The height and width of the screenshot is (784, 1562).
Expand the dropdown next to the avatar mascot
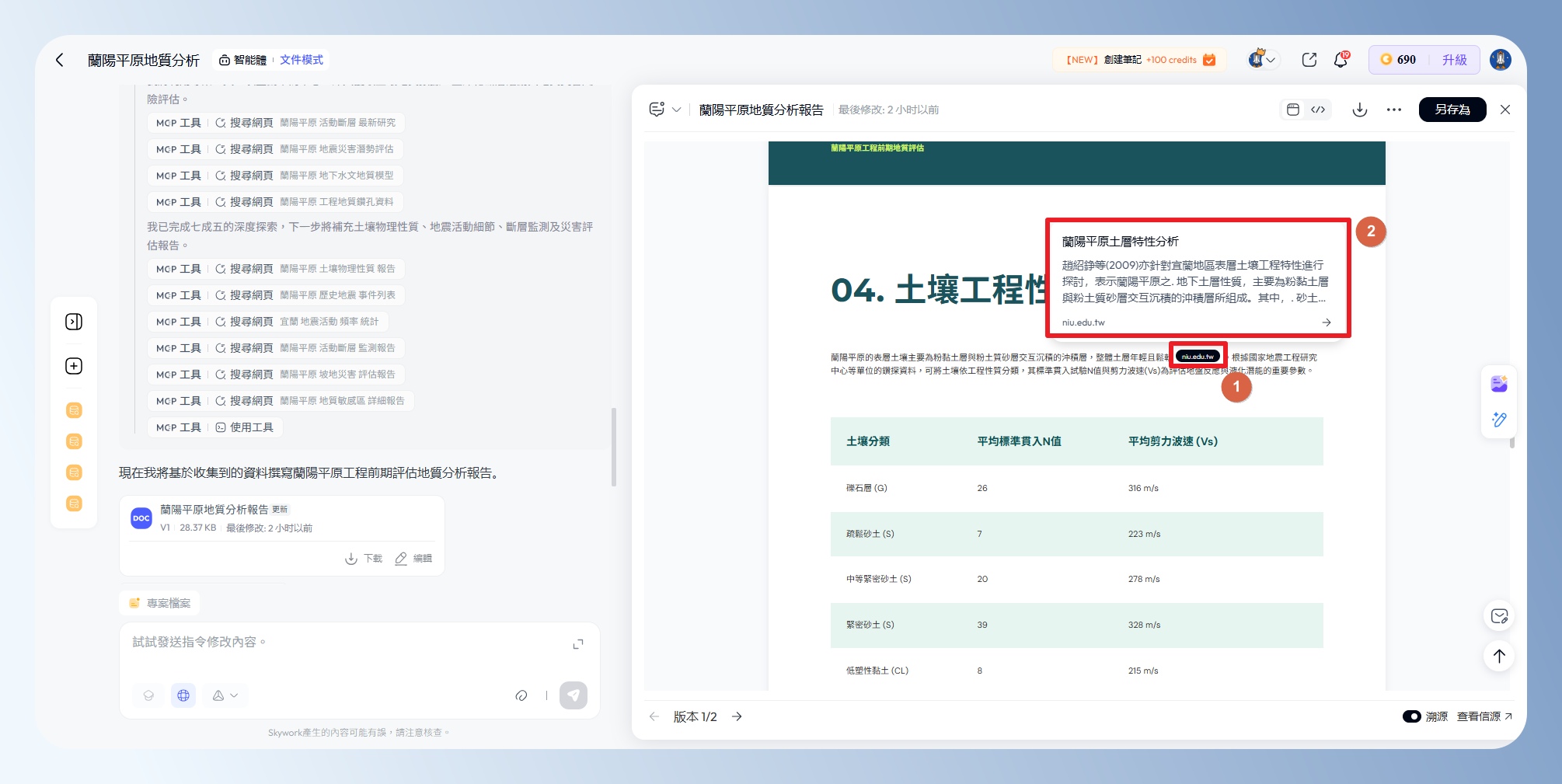(1271, 60)
